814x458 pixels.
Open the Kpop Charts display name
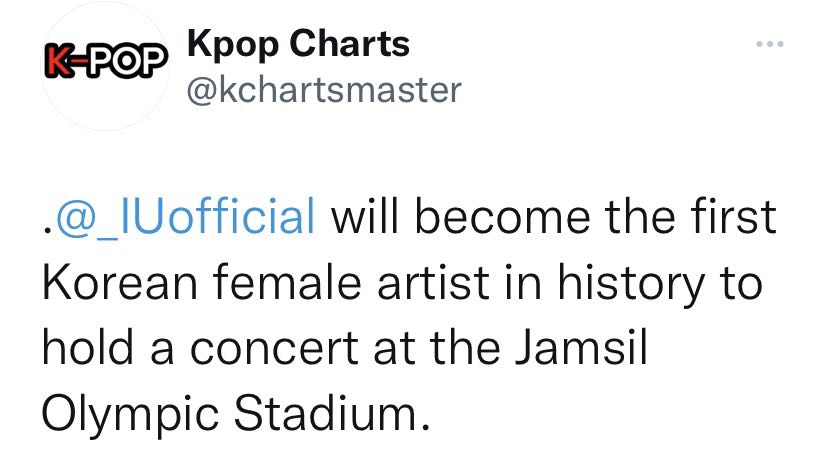(298, 45)
